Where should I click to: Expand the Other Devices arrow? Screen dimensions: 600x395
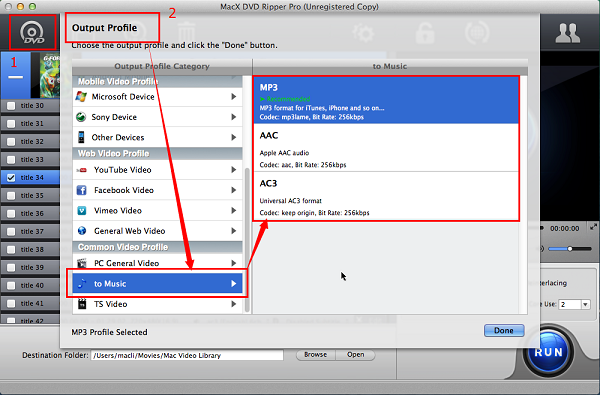point(233,137)
